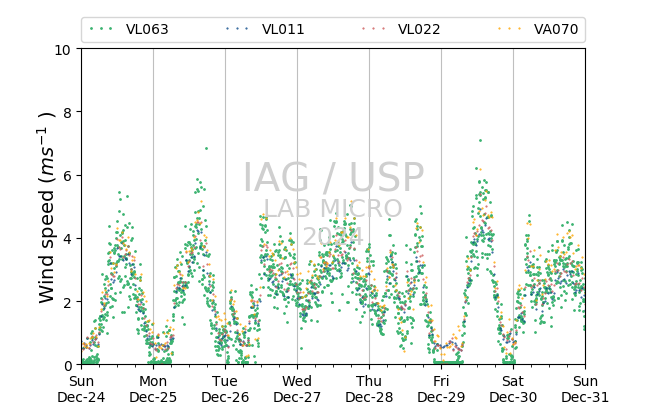Click the pink VL022 legend marker
The height and width of the screenshot is (409, 650).
pyautogui.click(x=373, y=29)
